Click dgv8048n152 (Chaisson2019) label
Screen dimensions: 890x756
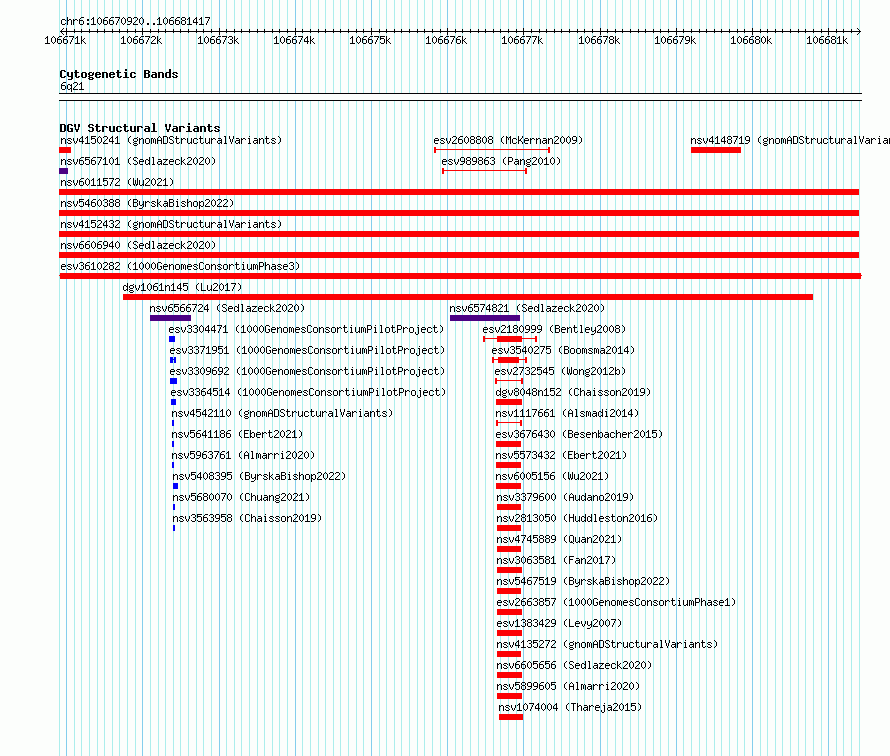[x=573, y=392]
